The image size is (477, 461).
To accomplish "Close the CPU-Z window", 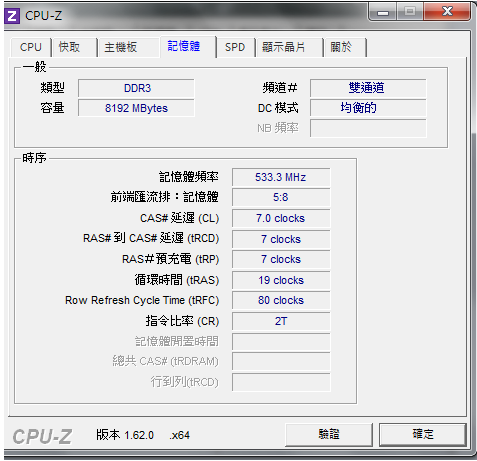I will (x=447, y=12).
